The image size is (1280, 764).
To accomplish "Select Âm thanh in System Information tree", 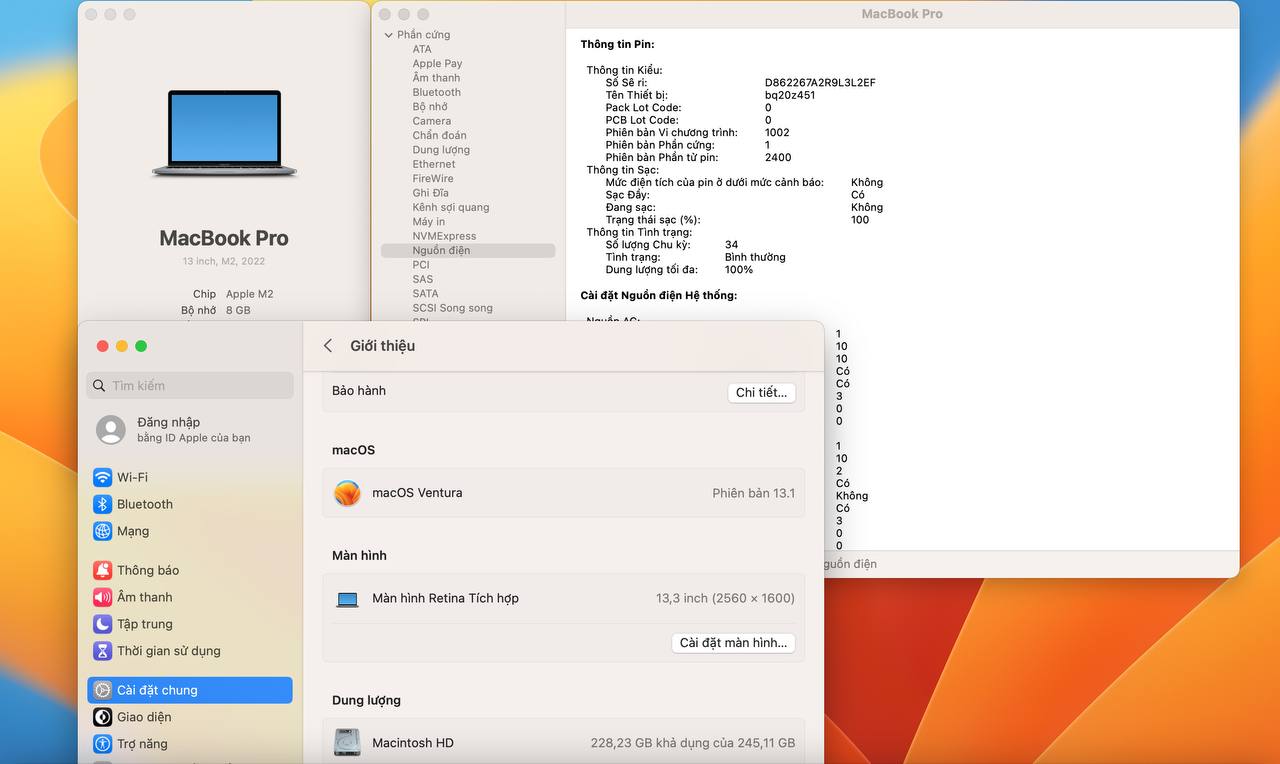I will pyautogui.click(x=436, y=78).
